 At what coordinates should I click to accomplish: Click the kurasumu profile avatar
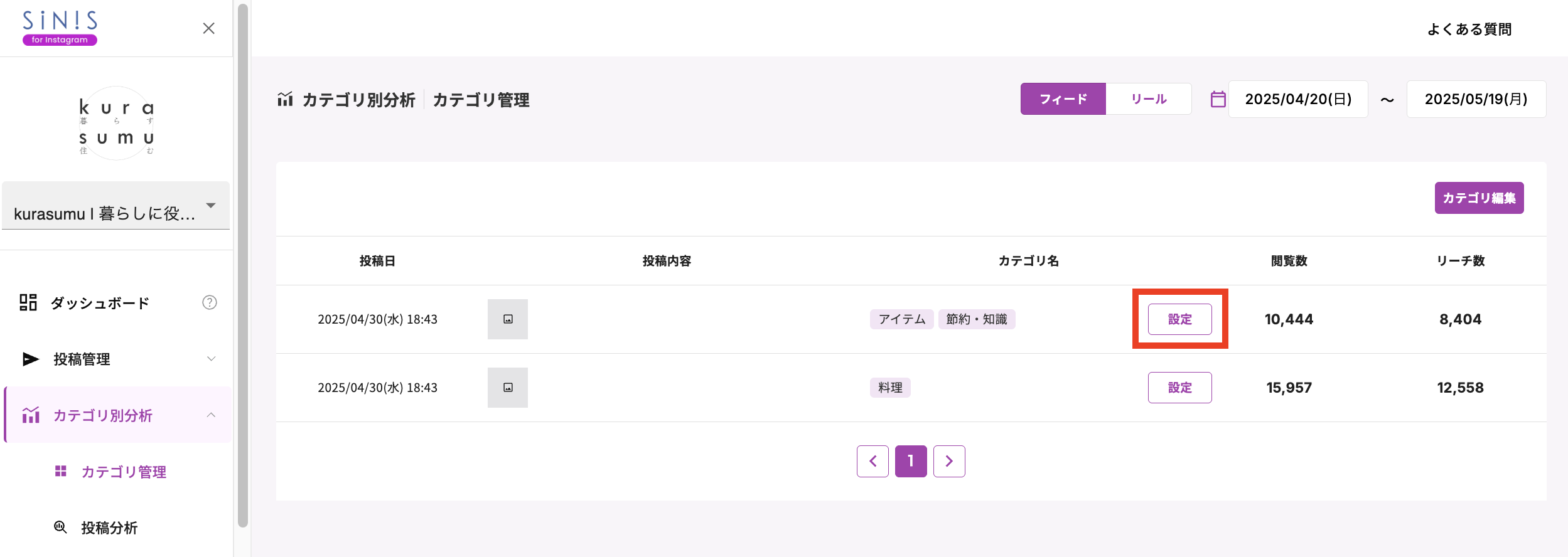[116, 124]
